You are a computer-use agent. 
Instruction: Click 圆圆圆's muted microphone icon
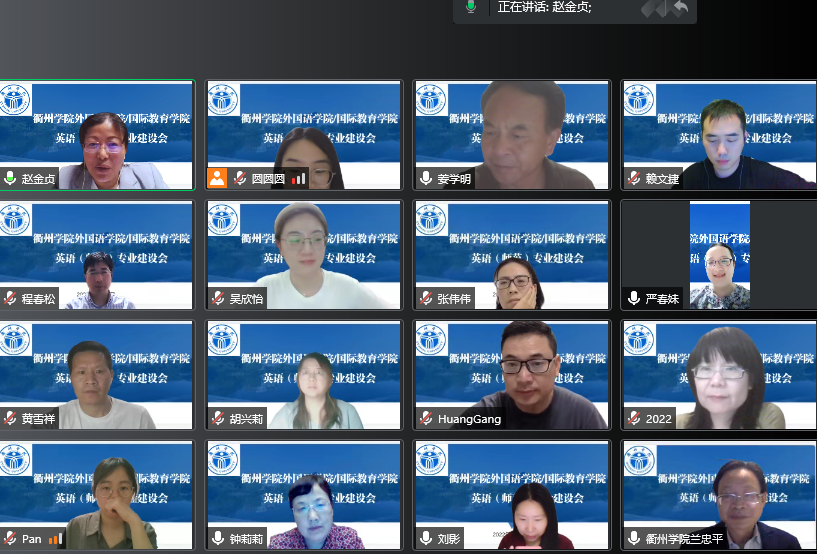point(240,178)
